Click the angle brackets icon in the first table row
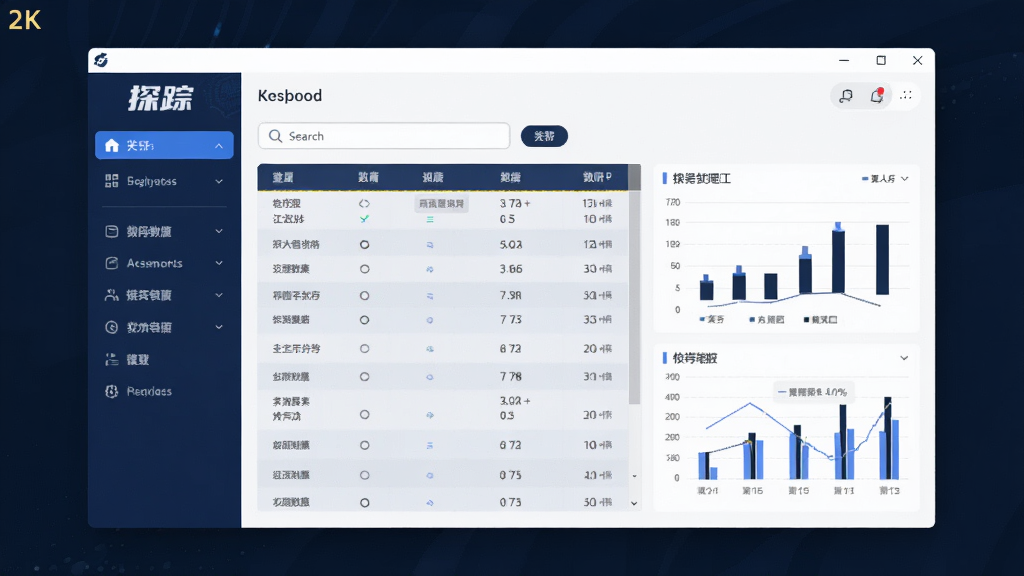The image size is (1024, 576). pos(364,204)
